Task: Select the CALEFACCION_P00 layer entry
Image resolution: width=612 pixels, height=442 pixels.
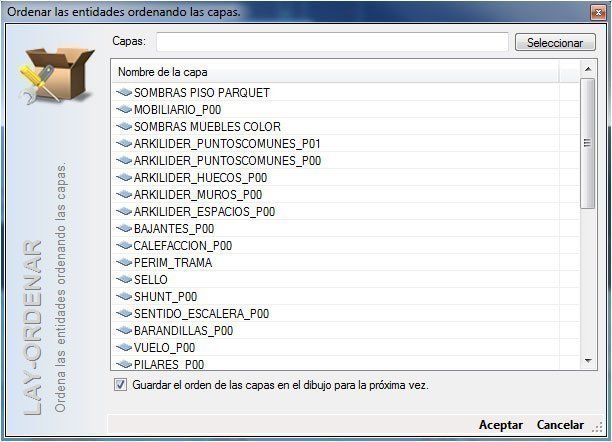Action: coord(345,246)
